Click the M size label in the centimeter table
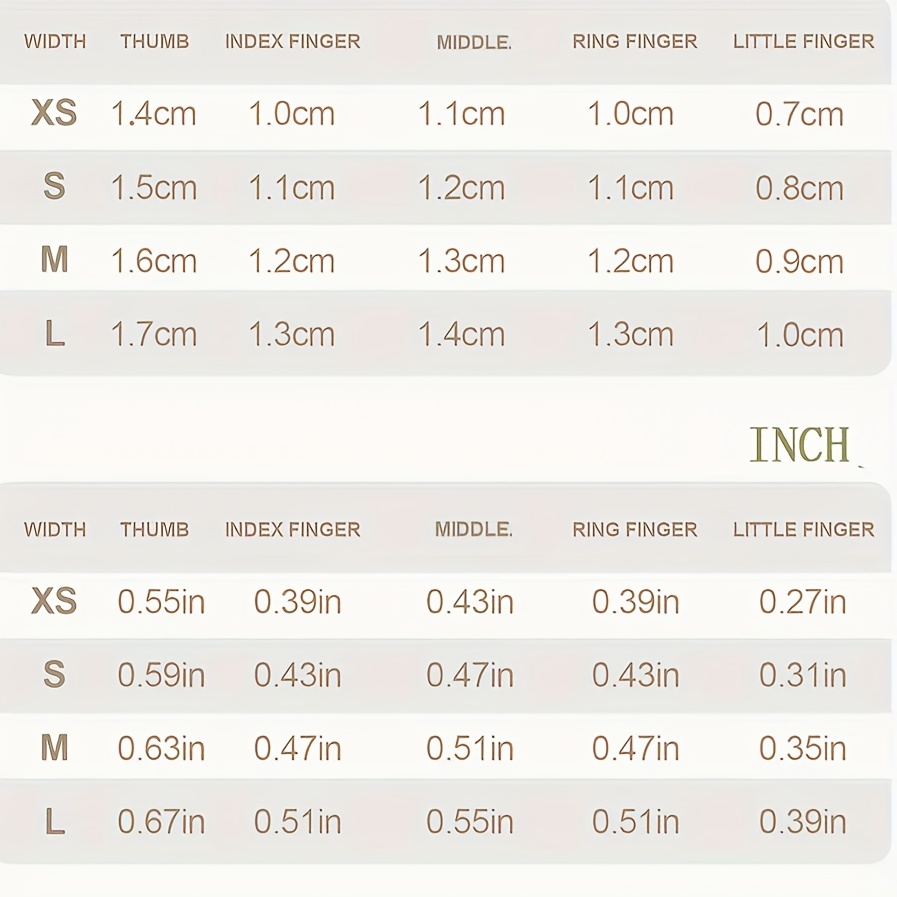 pos(54,260)
